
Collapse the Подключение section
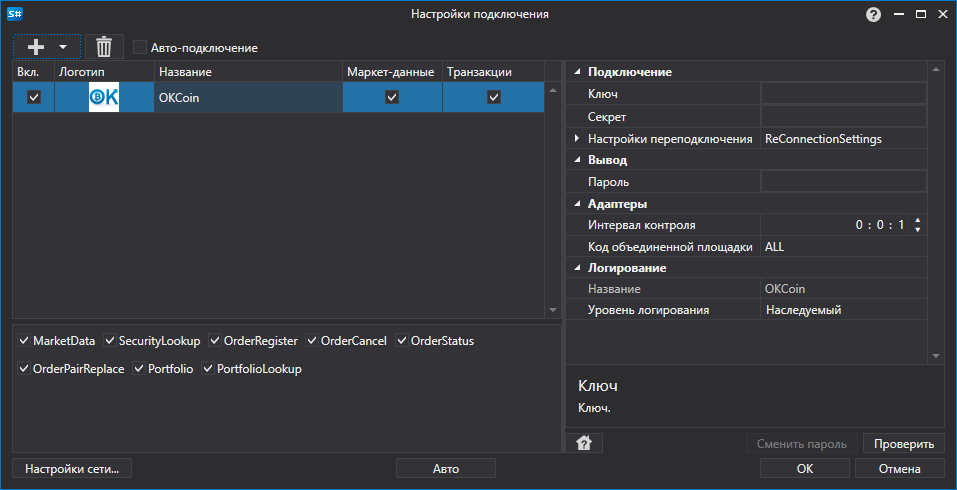coord(577,72)
